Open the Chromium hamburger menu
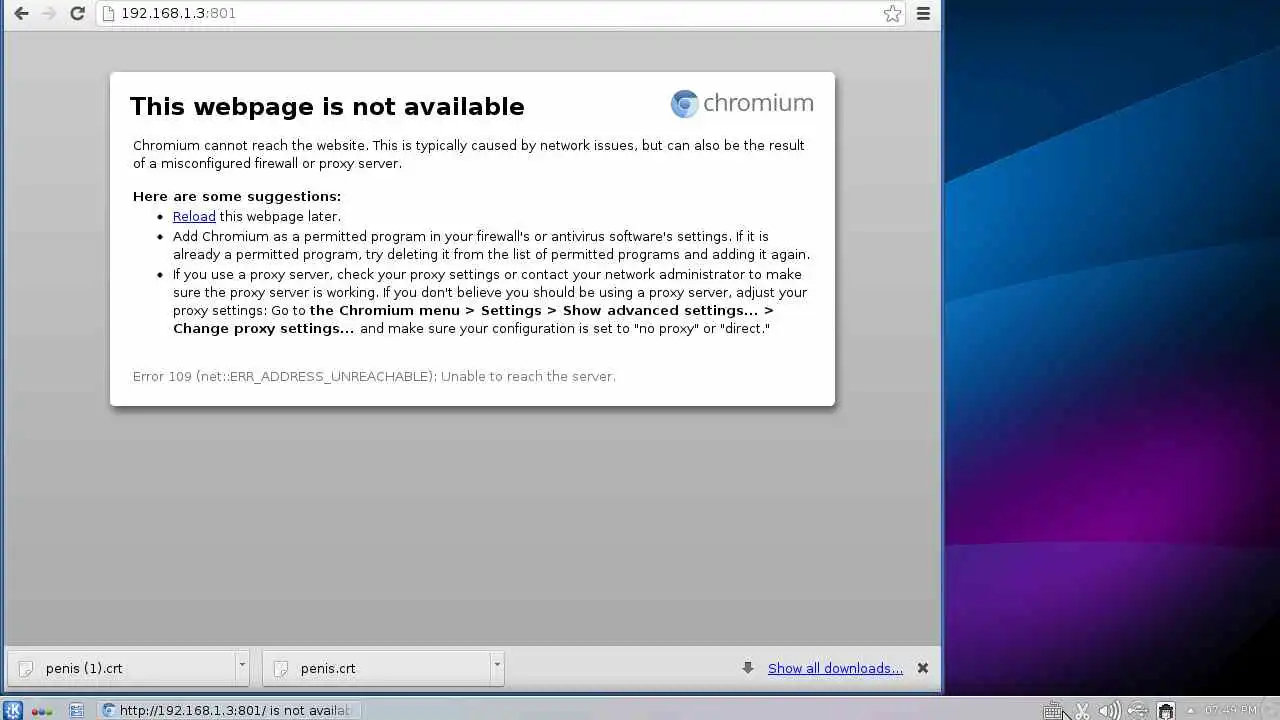The width and height of the screenshot is (1280, 720). point(923,14)
